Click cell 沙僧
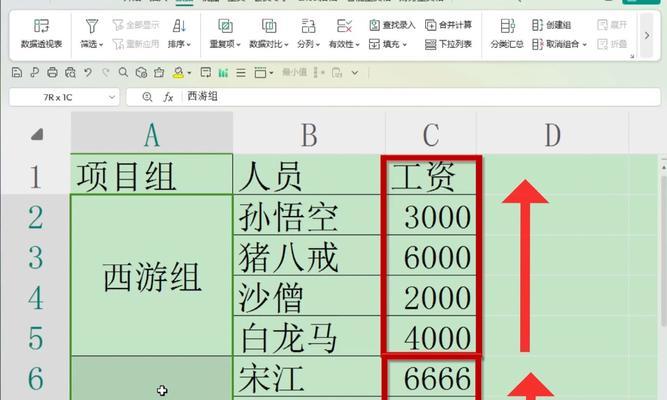Viewport: 667px width, 400px height. coord(307,296)
